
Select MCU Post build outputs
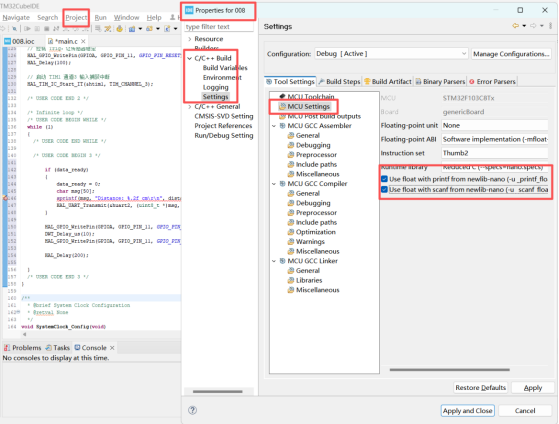pyautogui.click(x=320, y=116)
